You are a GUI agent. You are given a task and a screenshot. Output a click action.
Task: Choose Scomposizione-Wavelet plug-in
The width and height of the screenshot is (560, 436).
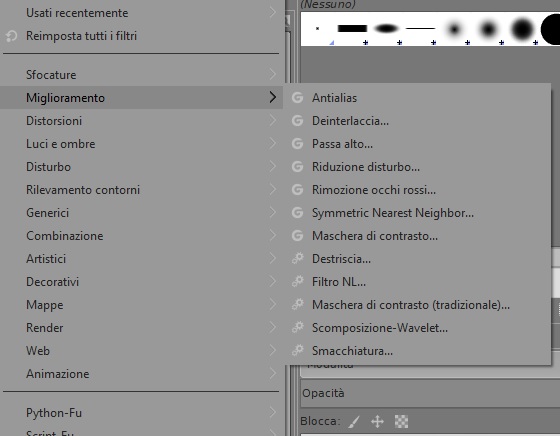[419, 327]
